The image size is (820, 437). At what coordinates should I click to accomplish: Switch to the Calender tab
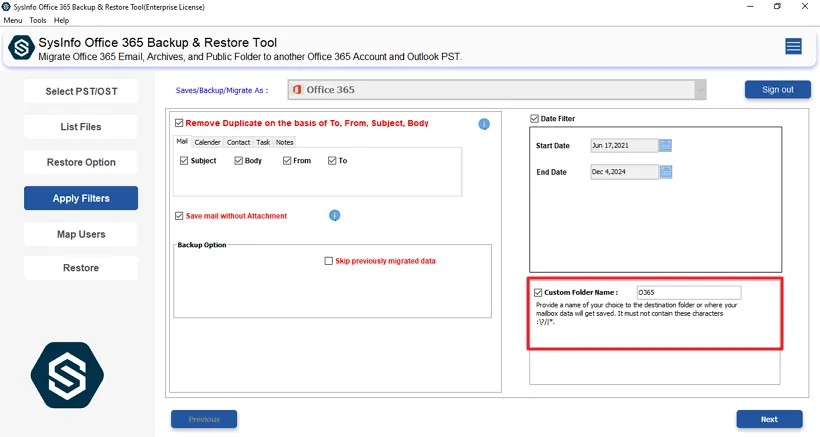[207, 142]
